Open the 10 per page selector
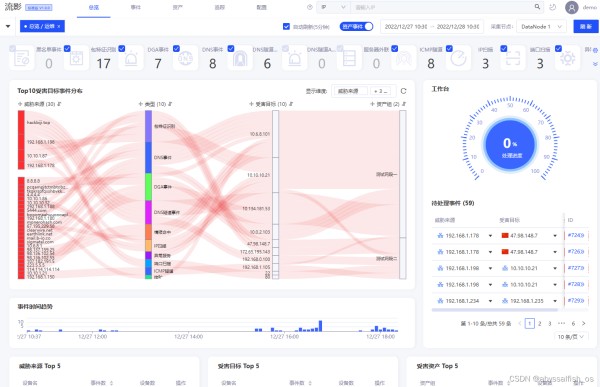600x387 pixels. tap(571, 337)
